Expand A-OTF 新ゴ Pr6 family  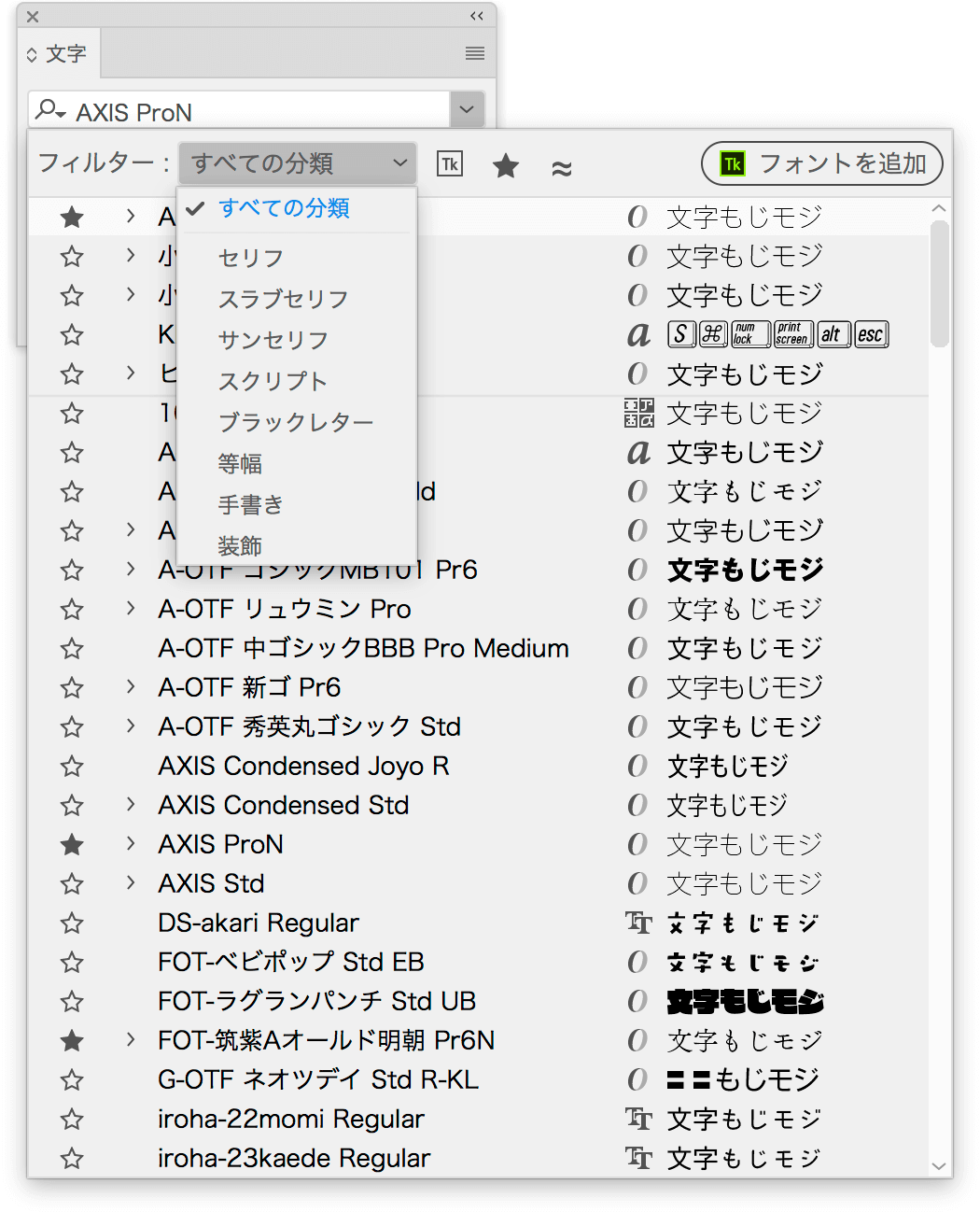tap(131, 686)
